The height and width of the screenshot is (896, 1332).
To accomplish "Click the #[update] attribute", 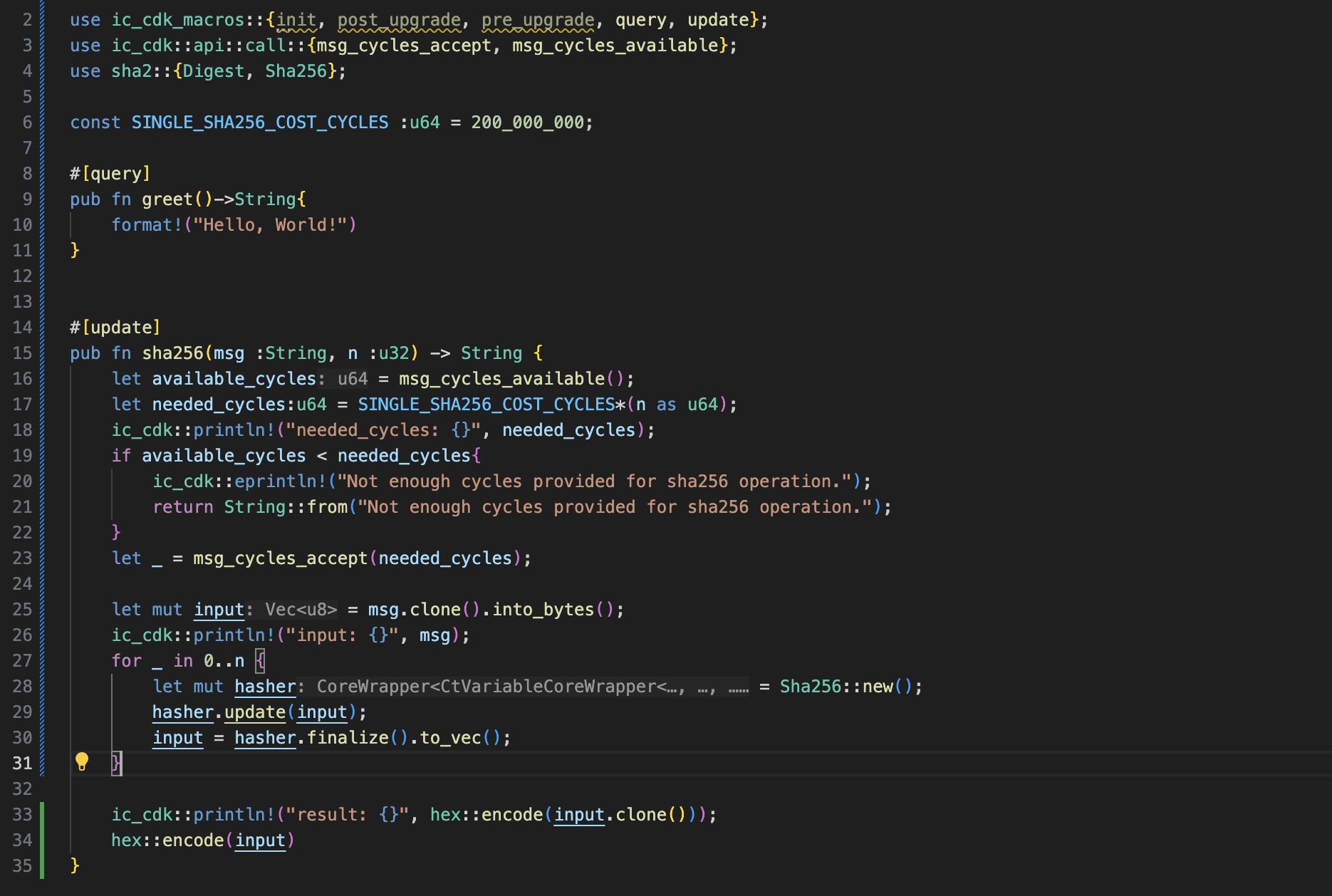I will tap(115, 328).
